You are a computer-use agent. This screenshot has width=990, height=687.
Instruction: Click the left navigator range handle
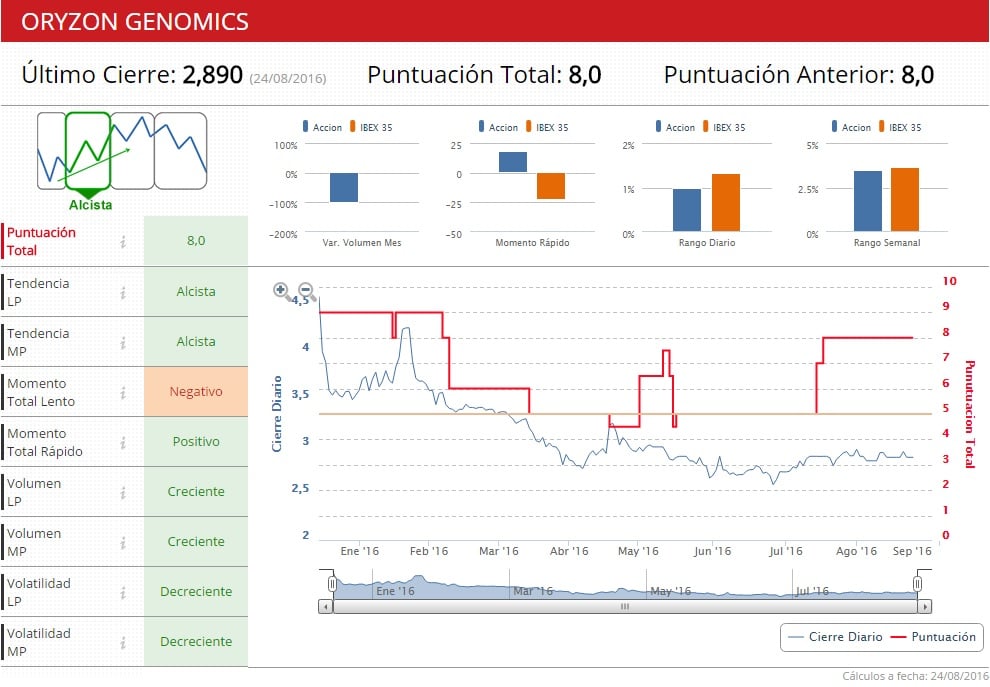[x=332, y=583]
